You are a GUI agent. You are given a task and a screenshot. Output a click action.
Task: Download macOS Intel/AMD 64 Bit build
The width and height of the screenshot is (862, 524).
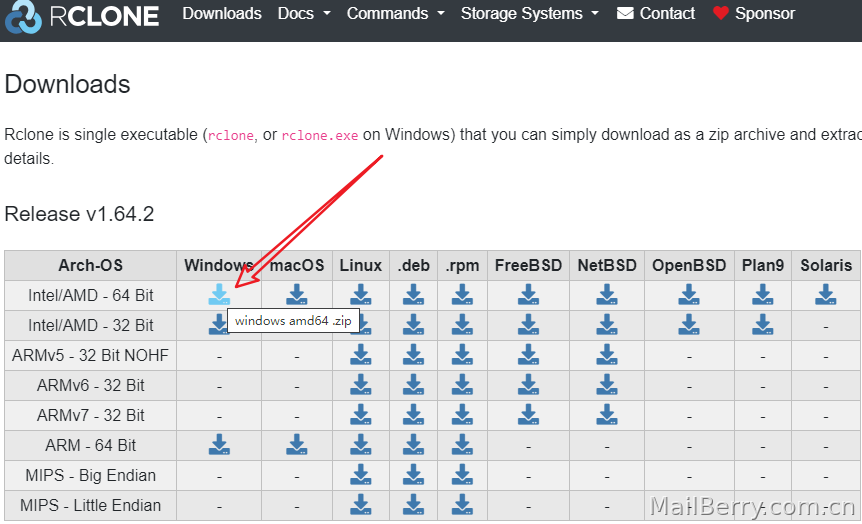point(297,295)
